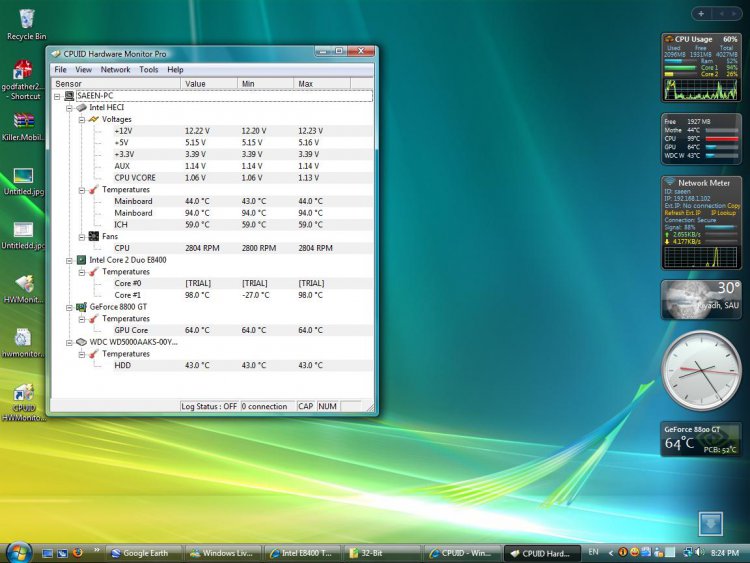
Task: Select the Core #1 temperature row
Action: pos(243,295)
